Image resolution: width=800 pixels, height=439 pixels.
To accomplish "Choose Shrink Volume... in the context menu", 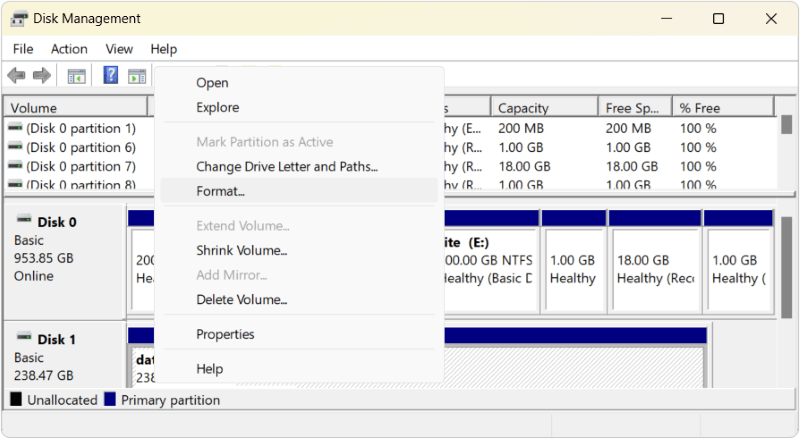I will pyautogui.click(x=241, y=250).
